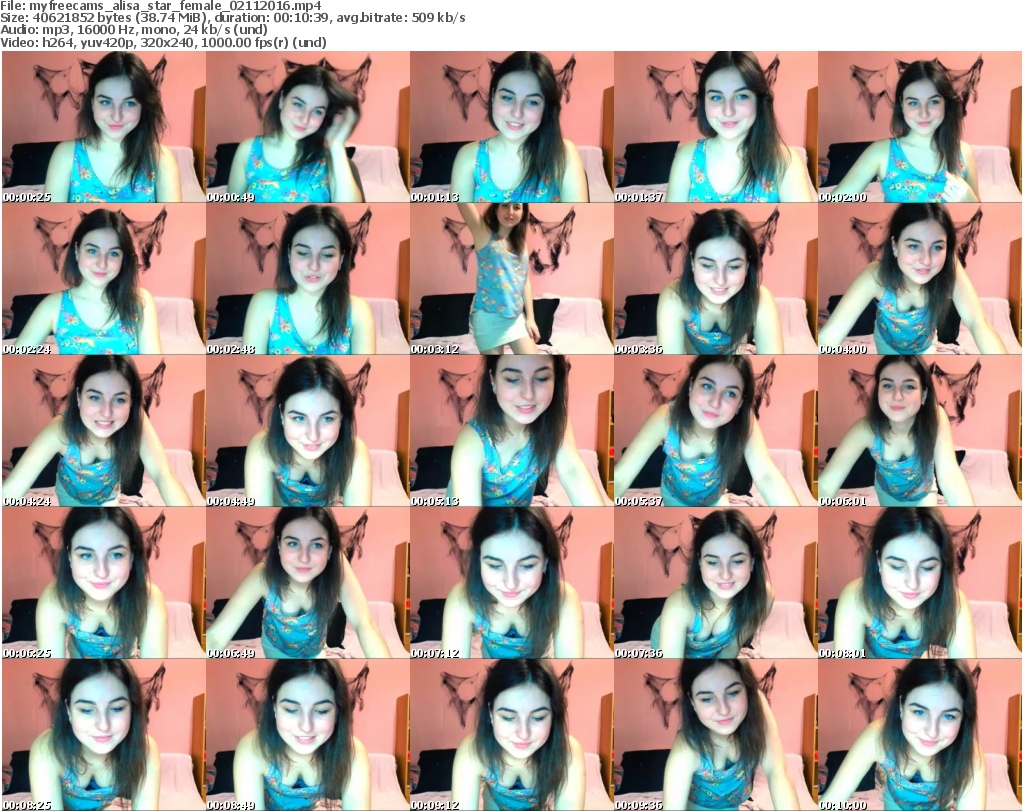Choose the thumbnail stamped 00:08:01

pyautogui.click(x=920, y=583)
